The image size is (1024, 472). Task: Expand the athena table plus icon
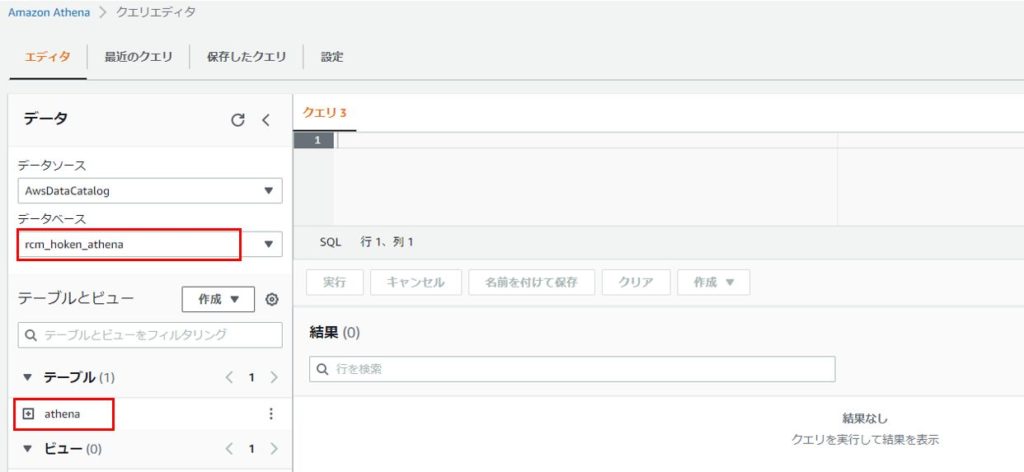[27, 414]
